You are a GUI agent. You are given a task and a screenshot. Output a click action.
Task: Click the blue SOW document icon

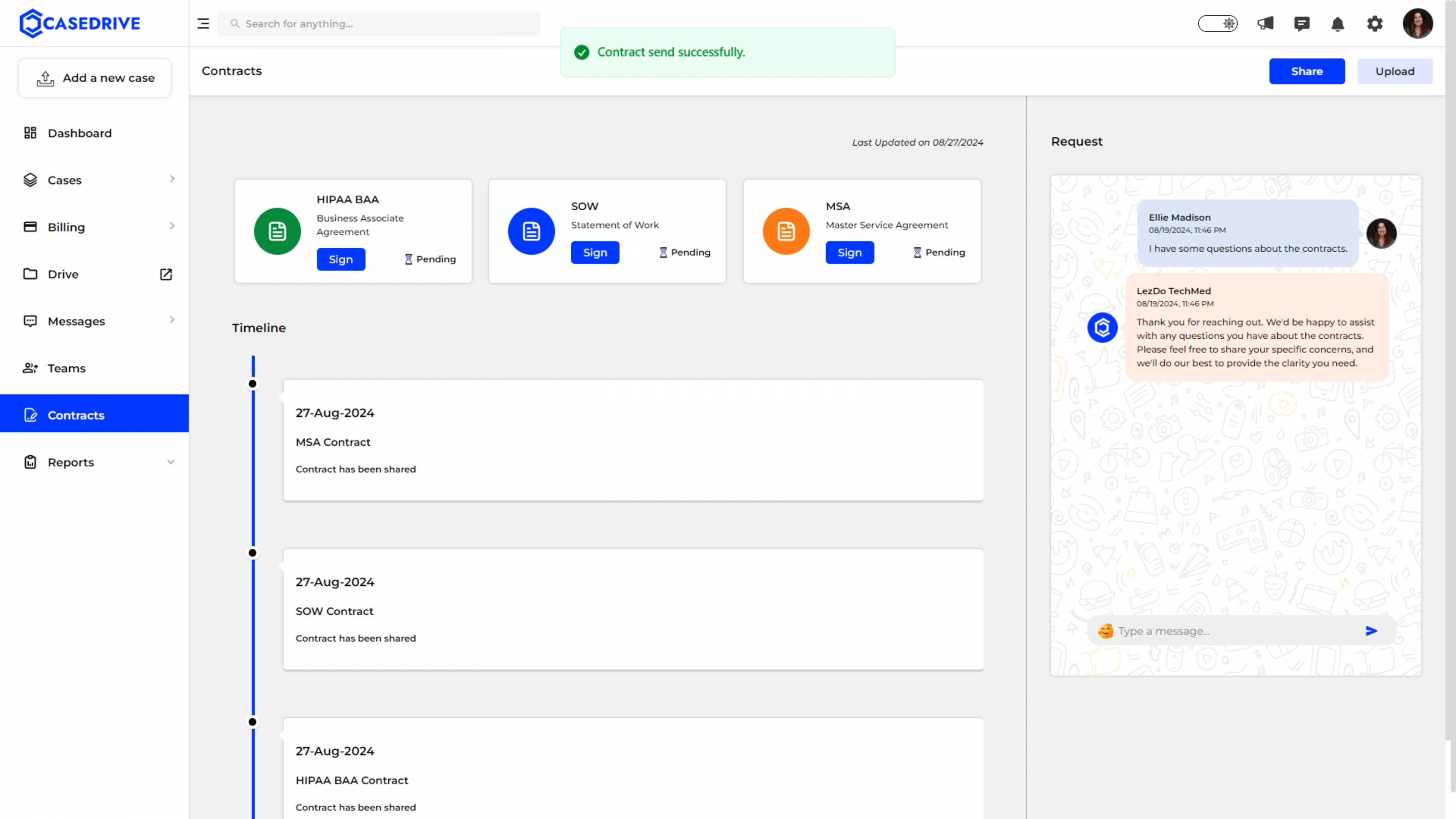[x=531, y=231]
